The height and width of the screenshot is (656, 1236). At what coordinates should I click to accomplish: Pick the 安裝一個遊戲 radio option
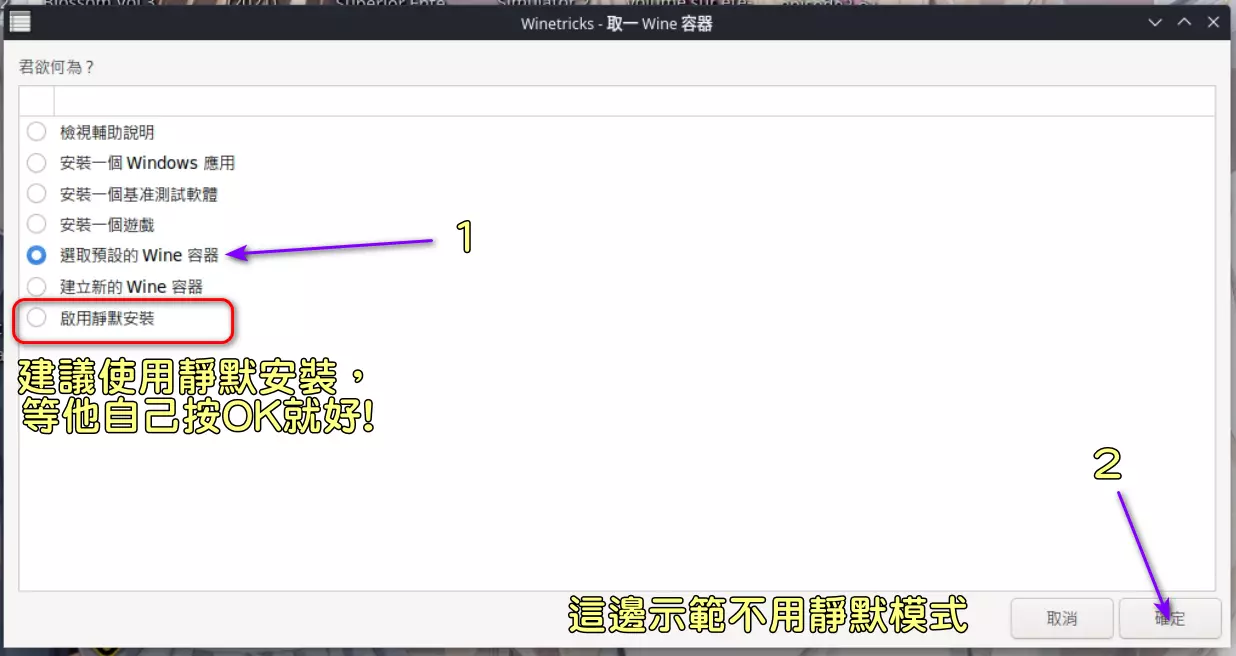click(x=37, y=224)
